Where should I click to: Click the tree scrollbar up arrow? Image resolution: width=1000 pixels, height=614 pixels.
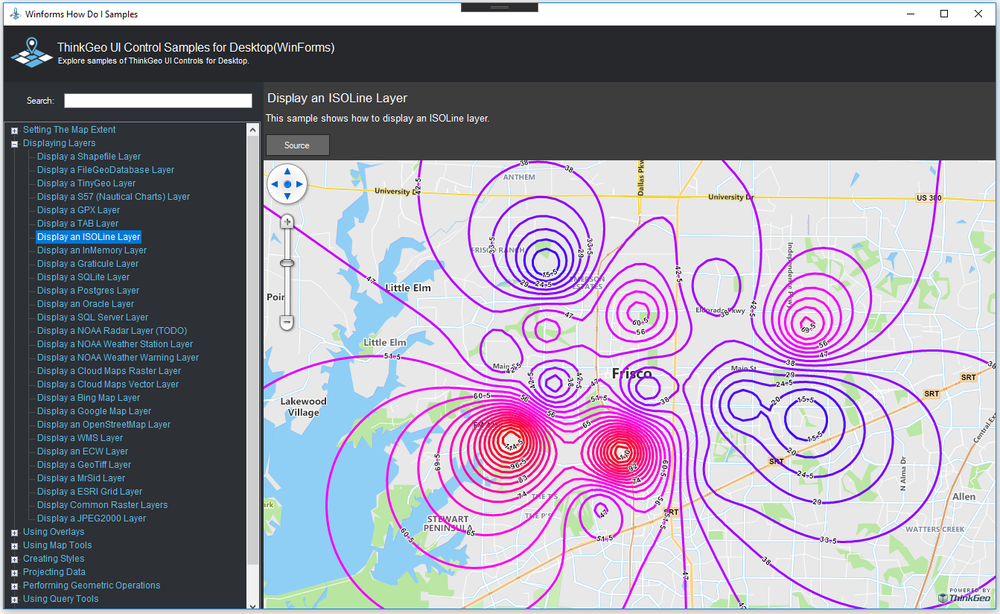click(x=253, y=129)
